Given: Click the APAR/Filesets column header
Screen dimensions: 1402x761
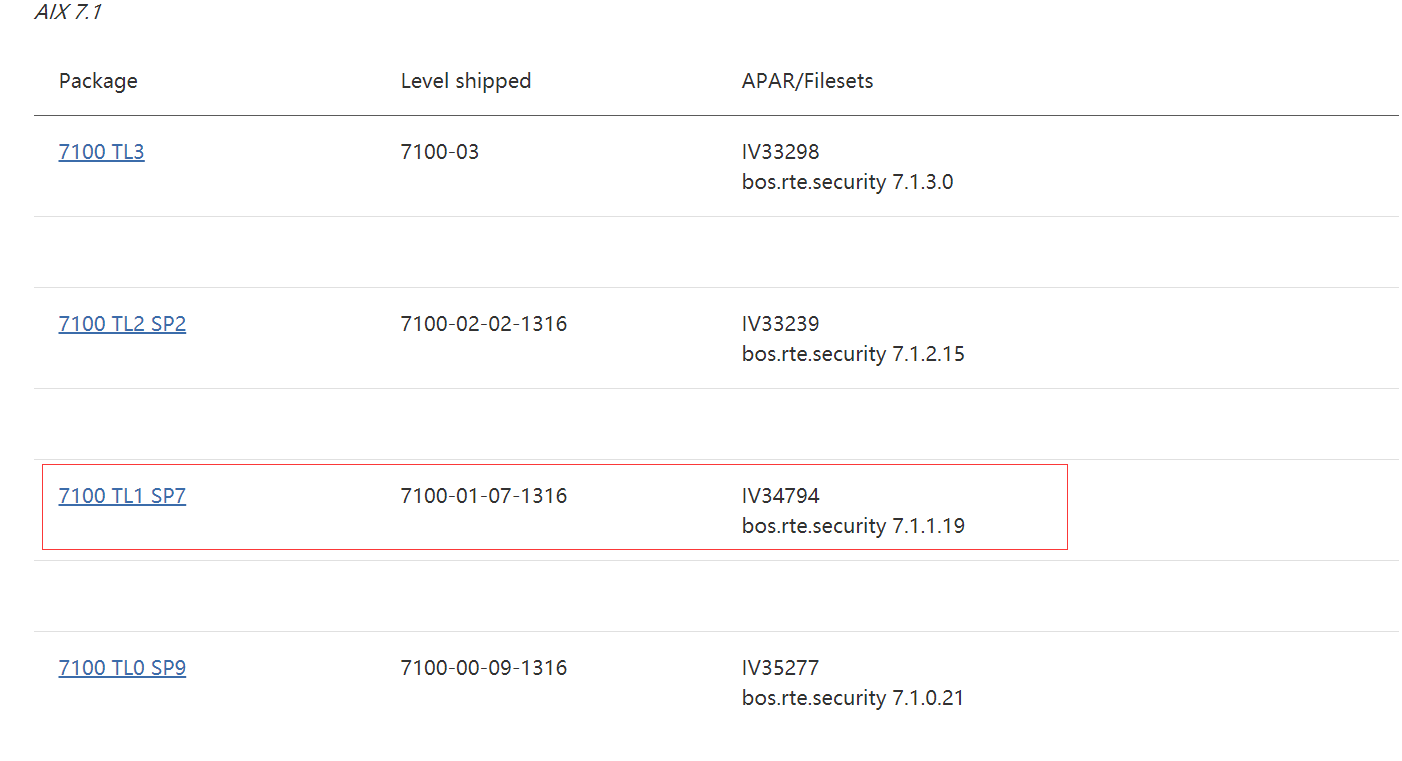Looking at the screenshot, I should pos(807,81).
